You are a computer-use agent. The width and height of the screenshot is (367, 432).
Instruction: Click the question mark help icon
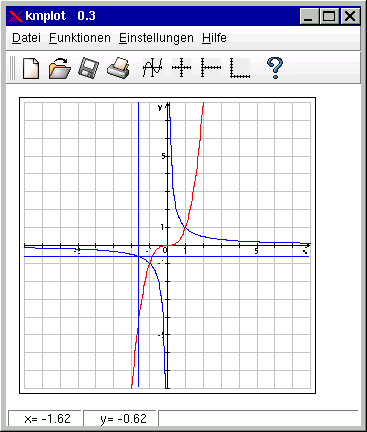[x=275, y=68]
